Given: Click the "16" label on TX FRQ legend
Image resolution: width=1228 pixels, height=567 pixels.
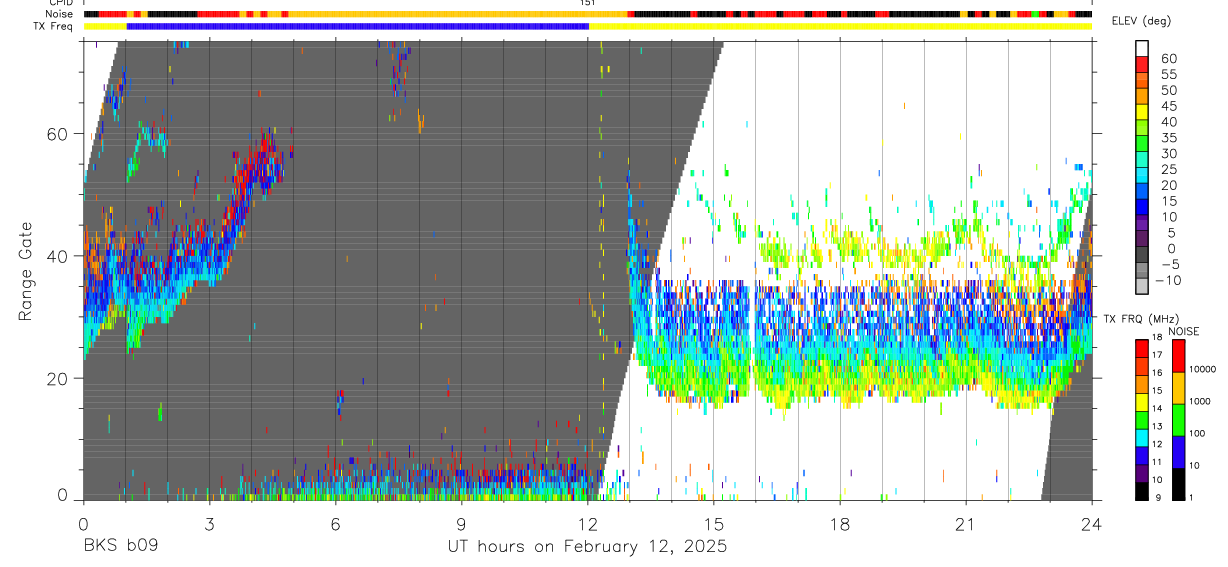Looking at the screenshot, I should [1155, 373].
